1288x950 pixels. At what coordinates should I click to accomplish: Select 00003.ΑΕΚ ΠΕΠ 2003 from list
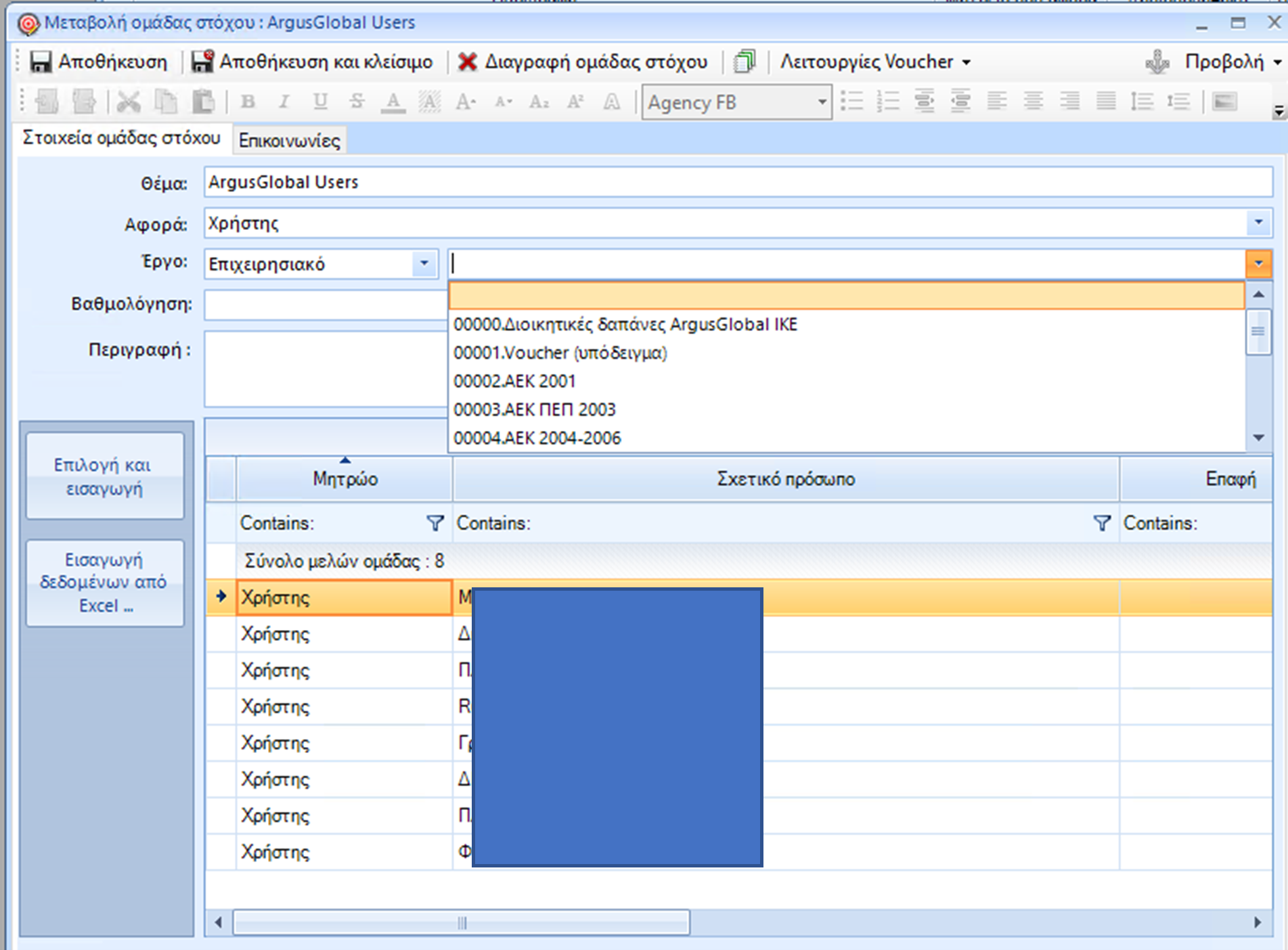coord(847,410)
